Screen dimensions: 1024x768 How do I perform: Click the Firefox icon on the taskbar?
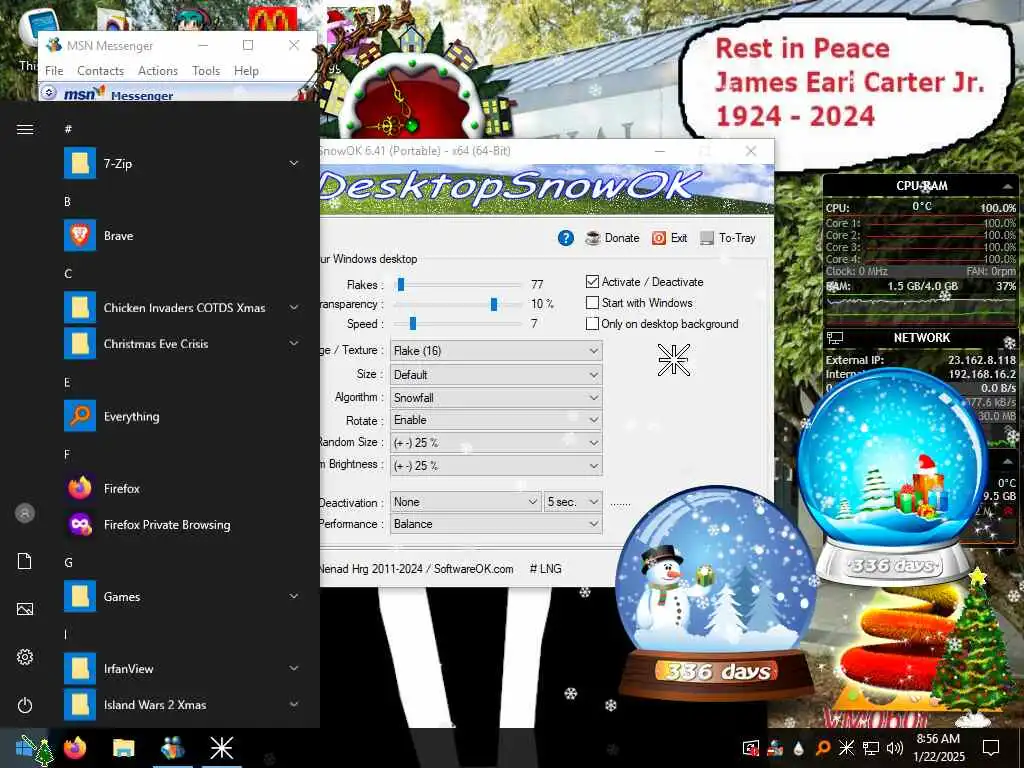[74, 747]
